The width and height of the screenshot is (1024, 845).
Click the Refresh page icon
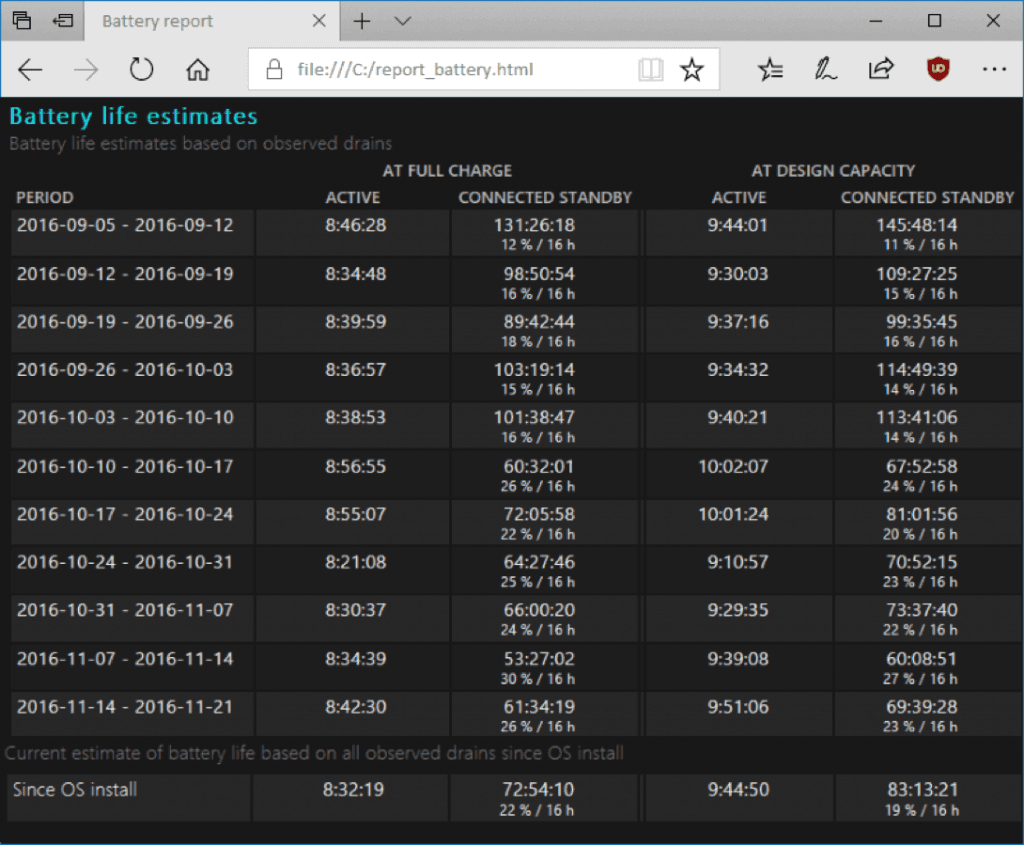tap(142, 70)
